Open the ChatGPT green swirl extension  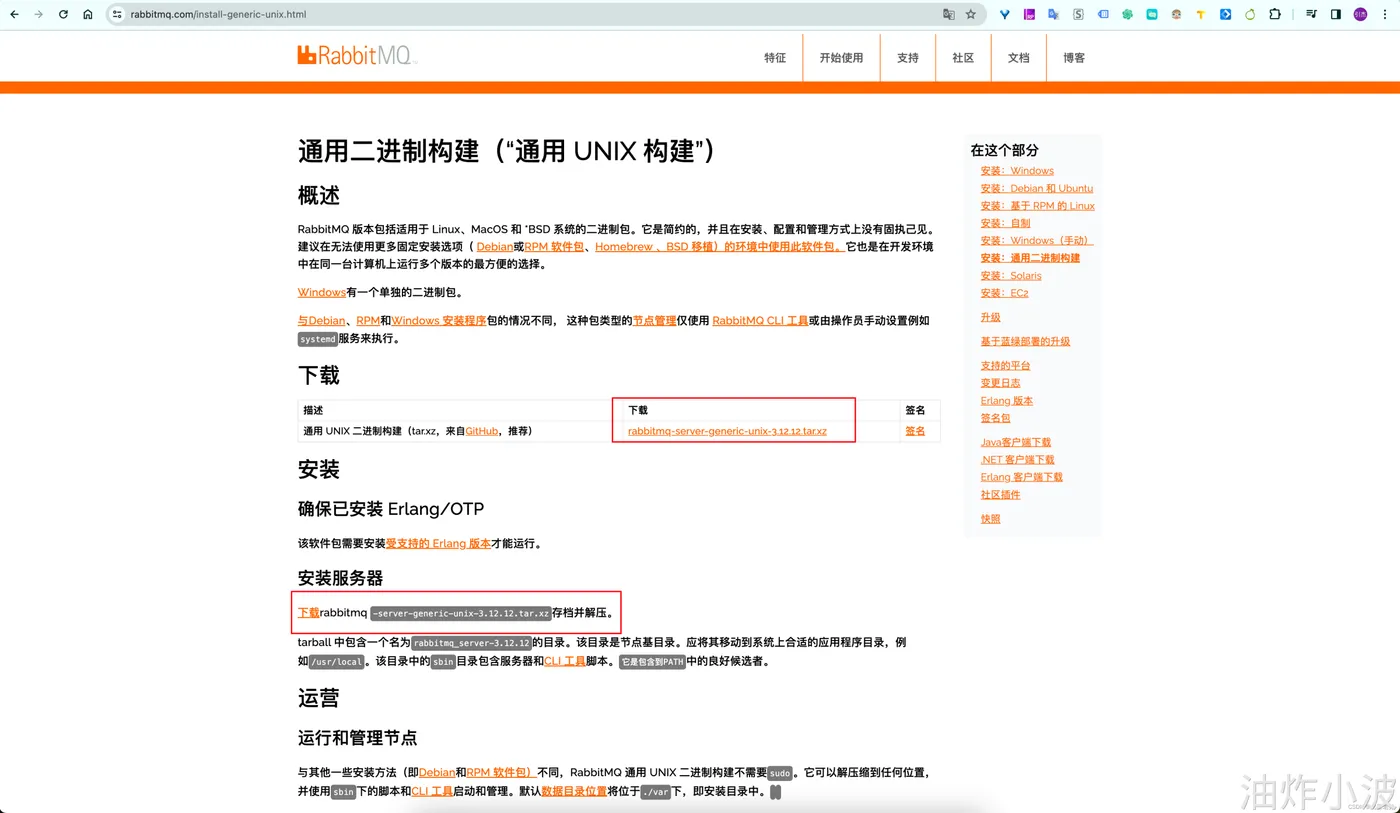pyautogui.click(x=1127, y=15)
